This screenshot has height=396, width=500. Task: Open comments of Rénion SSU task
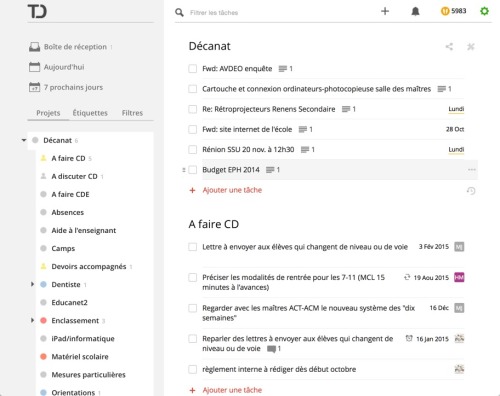(x=308, y=150)
